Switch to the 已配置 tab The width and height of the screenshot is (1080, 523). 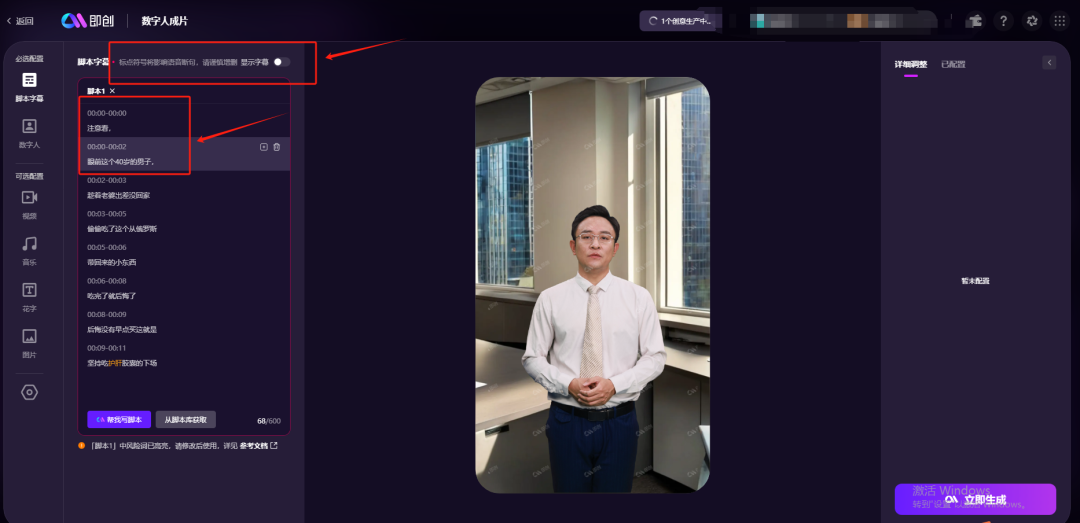pos(953,64)
